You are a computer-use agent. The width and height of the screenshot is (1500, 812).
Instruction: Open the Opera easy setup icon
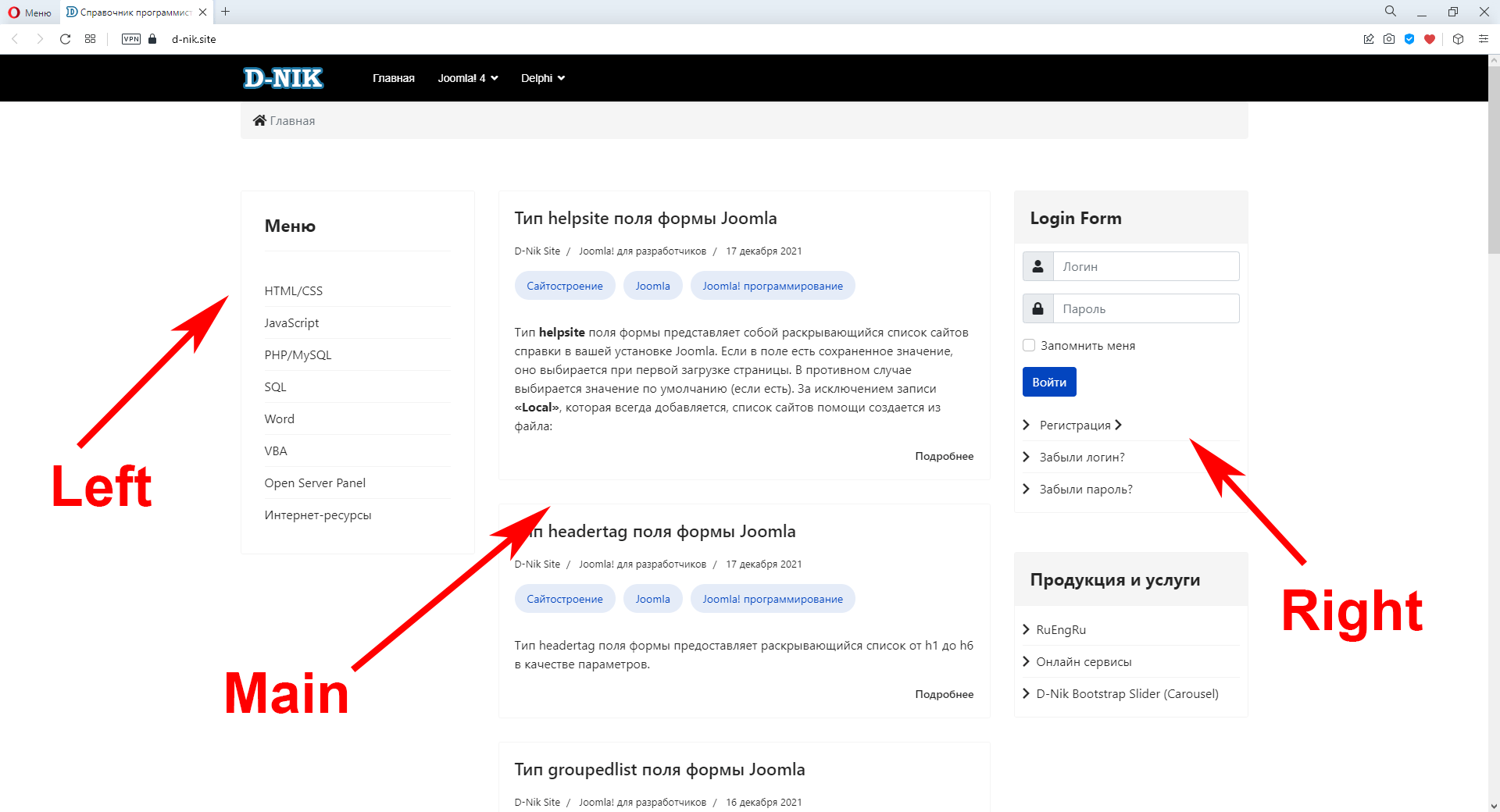(1484, 39)
